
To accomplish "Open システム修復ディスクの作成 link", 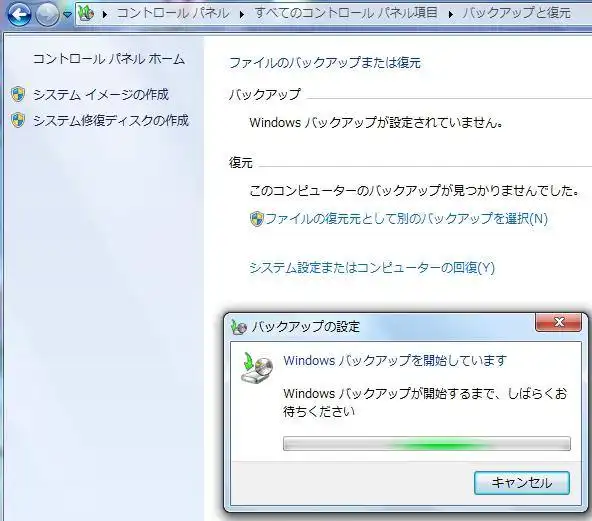I will pos(111,120).
